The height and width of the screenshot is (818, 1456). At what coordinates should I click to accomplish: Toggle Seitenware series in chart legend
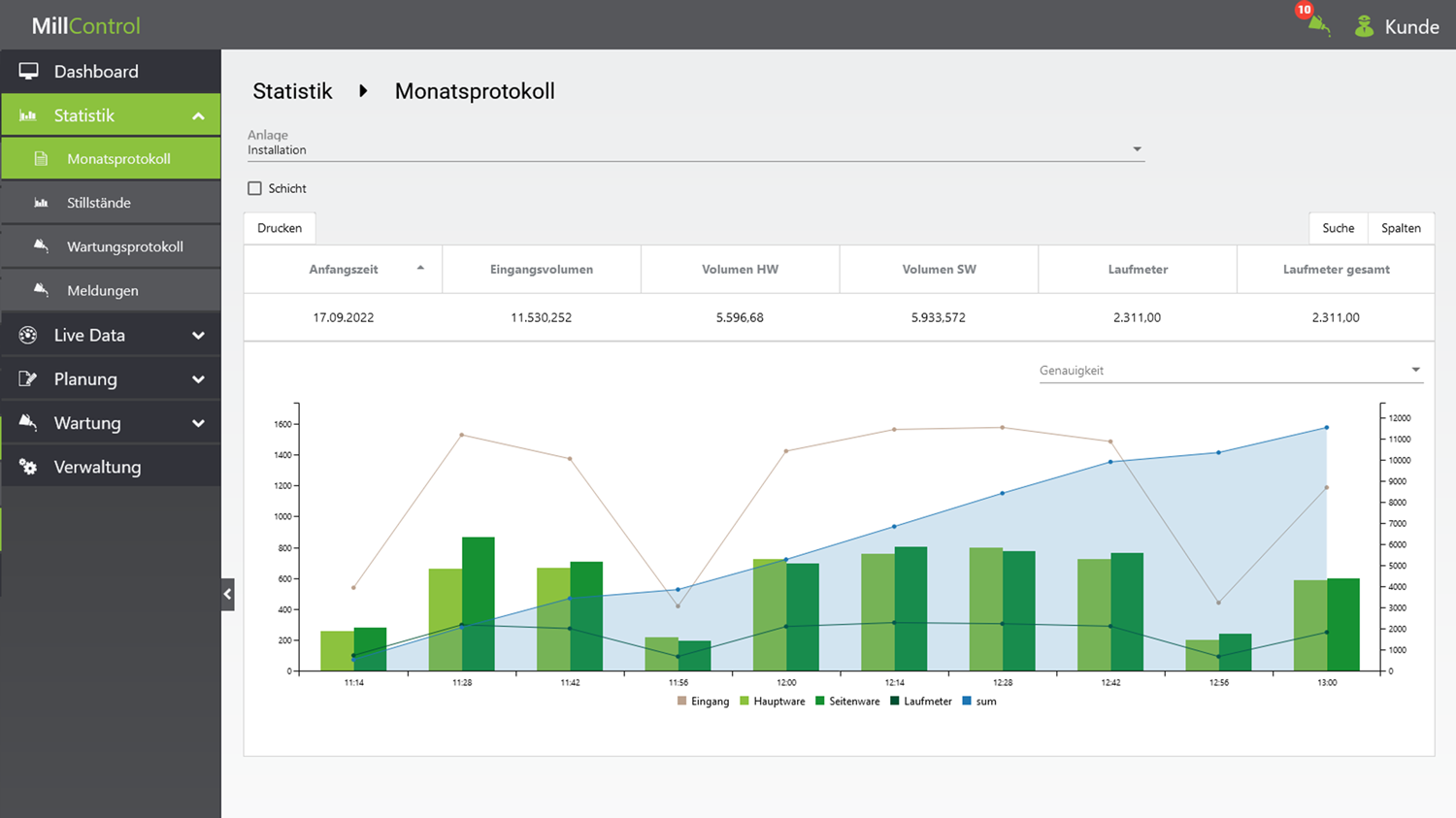pyautogui.click(x=846, y=701)
